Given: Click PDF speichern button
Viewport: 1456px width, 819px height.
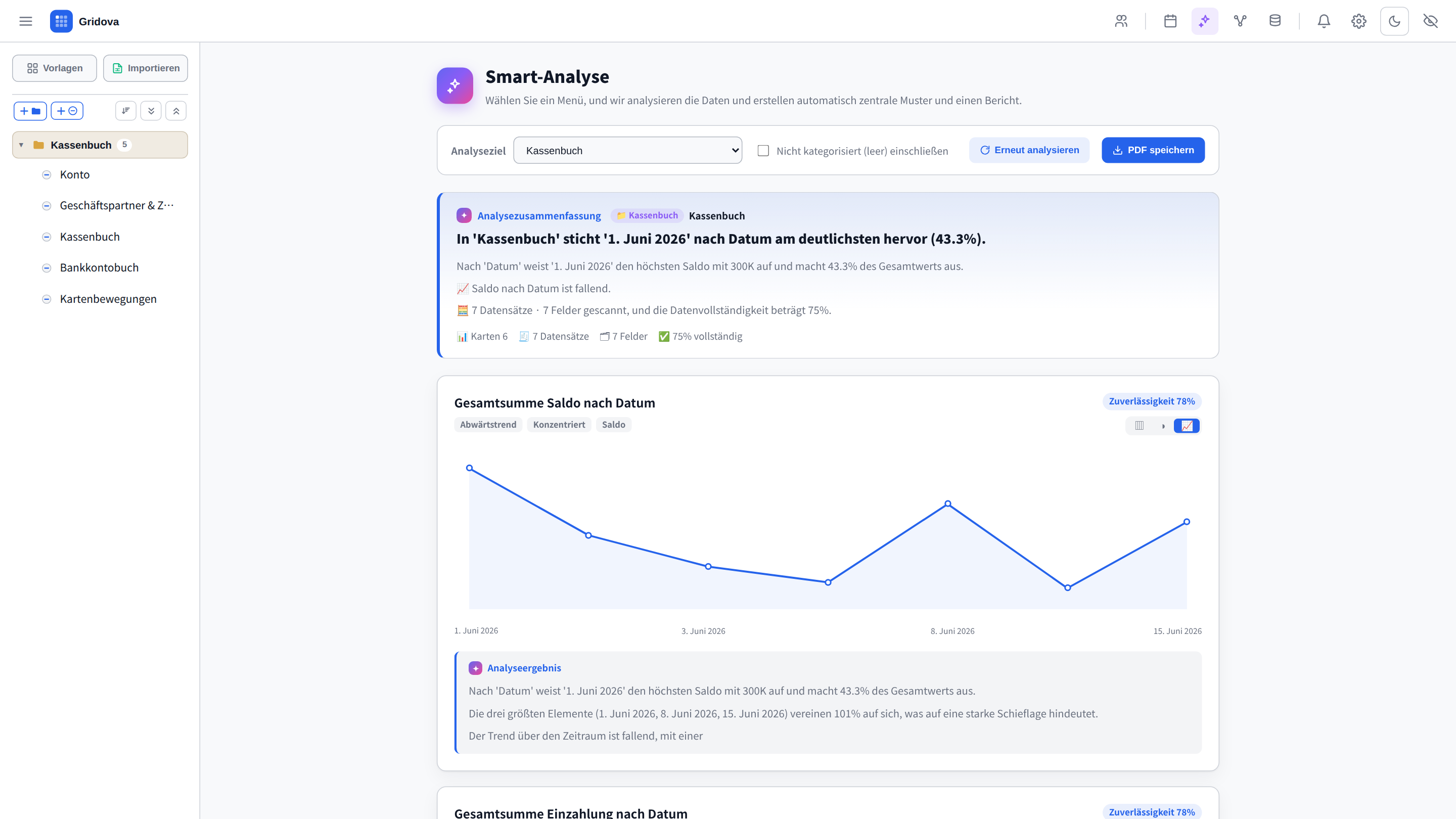Looking at the screenshot, I should coord(1153,150).
